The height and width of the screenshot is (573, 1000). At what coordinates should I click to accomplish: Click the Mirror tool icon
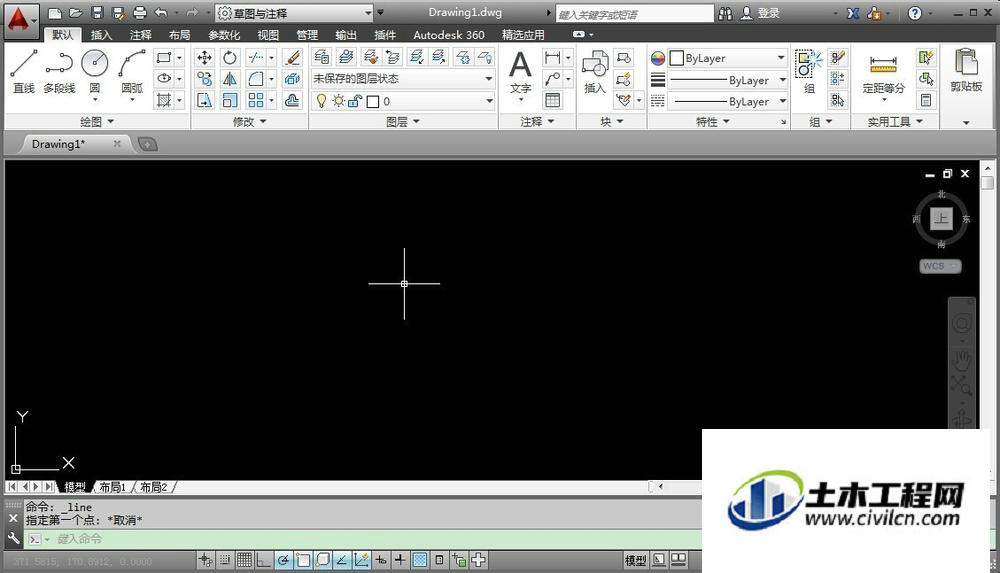[230, 78]
